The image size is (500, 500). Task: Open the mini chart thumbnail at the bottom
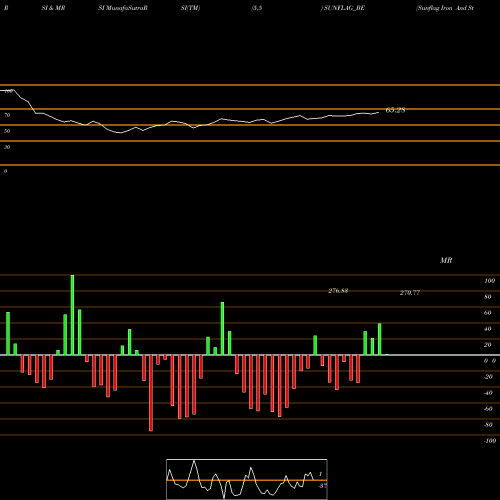tap(247, 479)
